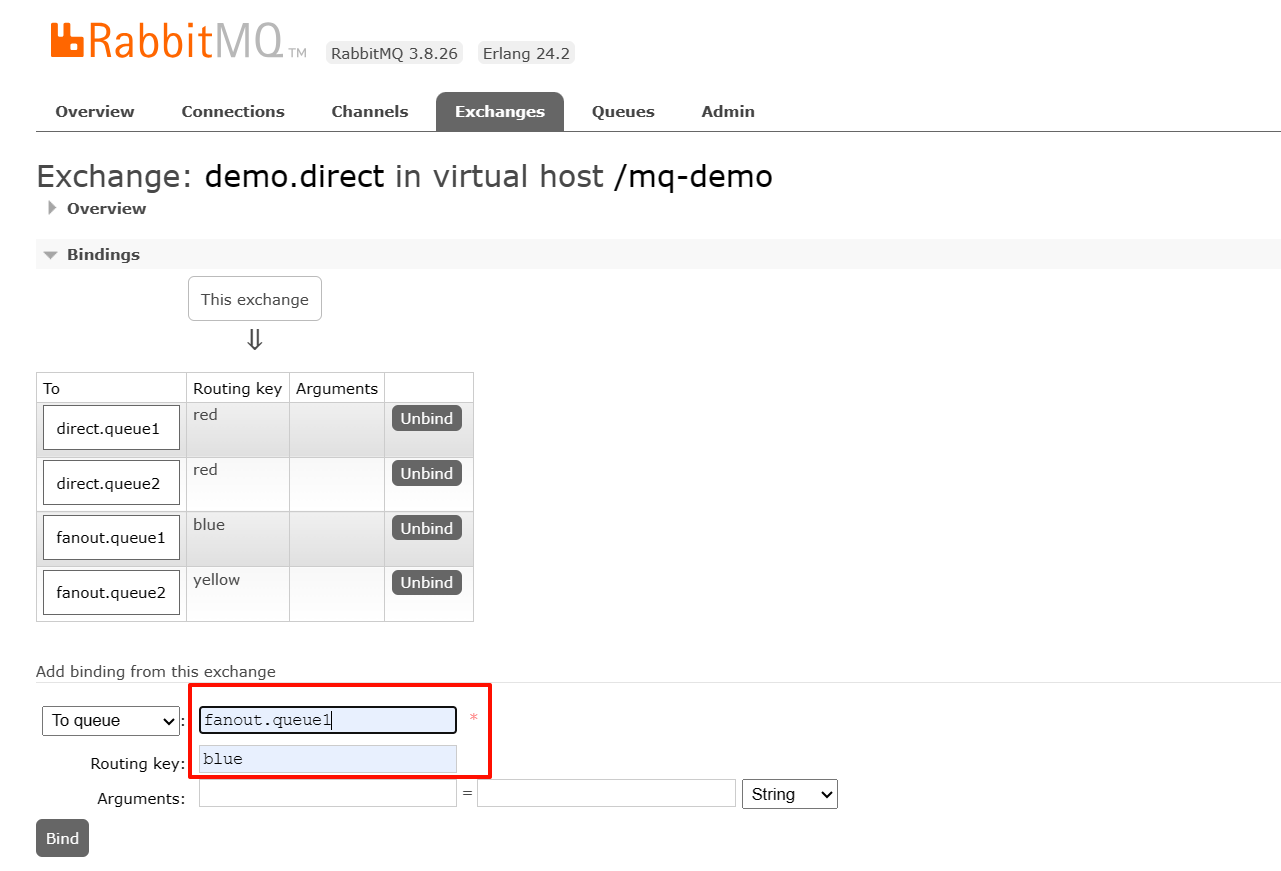The image size is (1281, 871).
Task: Click the yellow routing key cell
Action: point(238,593)
